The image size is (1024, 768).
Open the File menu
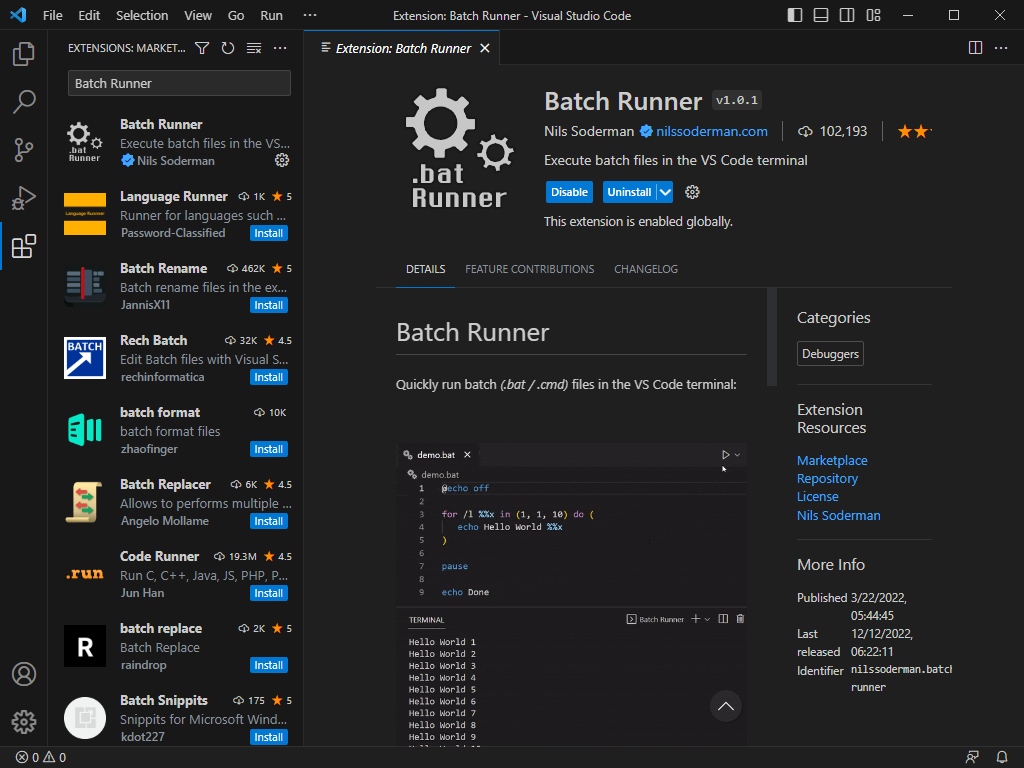[x=52, y=15]
